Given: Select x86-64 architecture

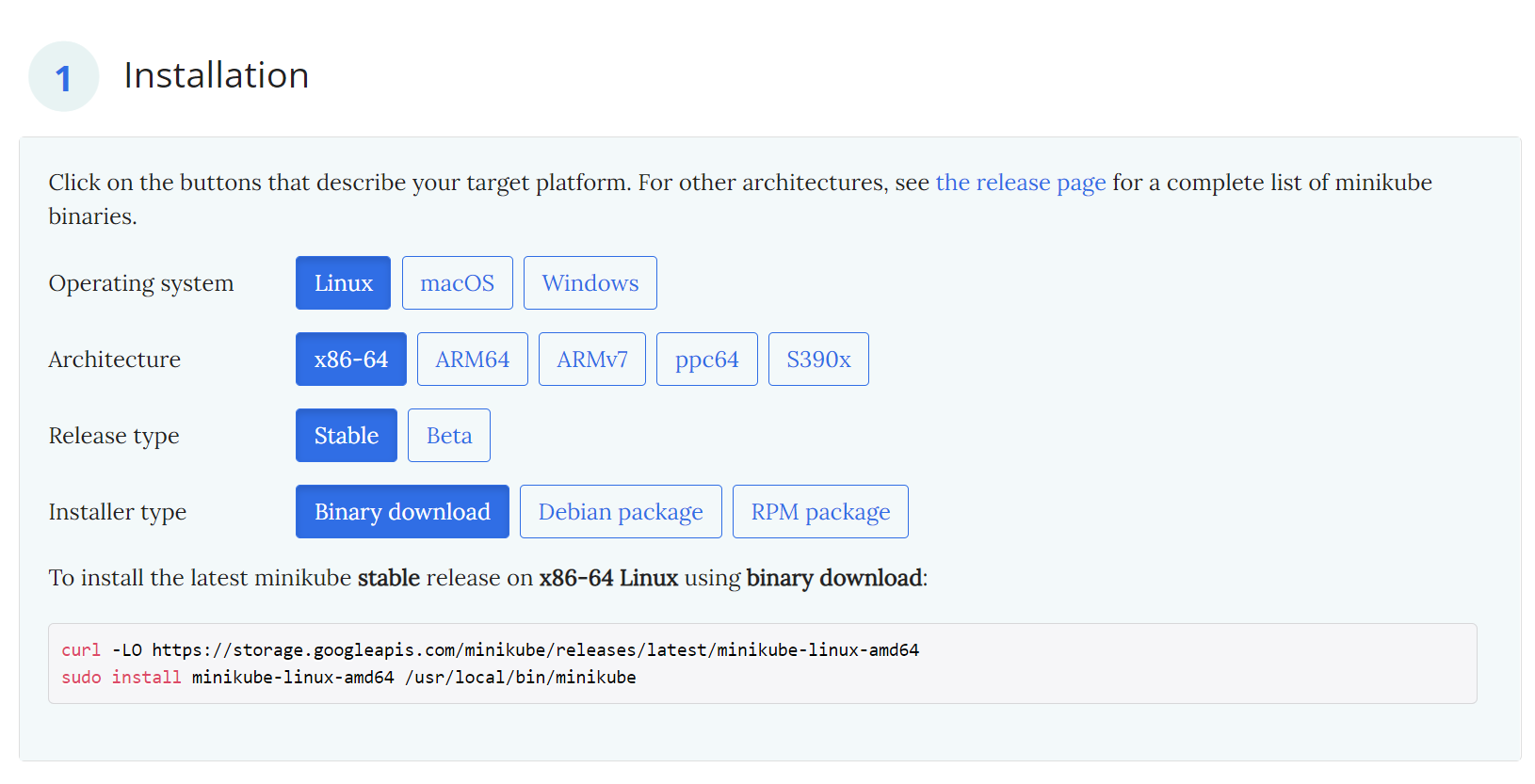Looking at the screenshot, I should pyautogui.click(x=350, y=359).
